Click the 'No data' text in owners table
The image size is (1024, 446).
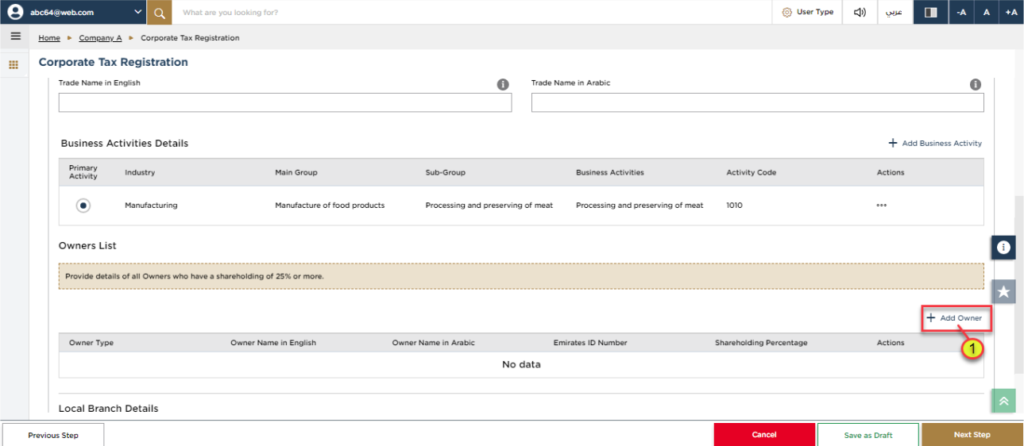pyautogui.click(x=521, y=364)
